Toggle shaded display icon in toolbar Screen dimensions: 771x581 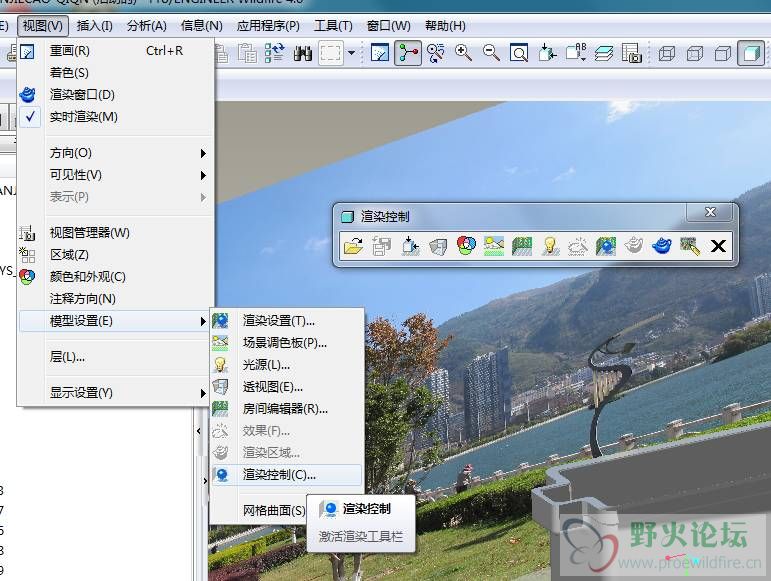tap(751, 53)
